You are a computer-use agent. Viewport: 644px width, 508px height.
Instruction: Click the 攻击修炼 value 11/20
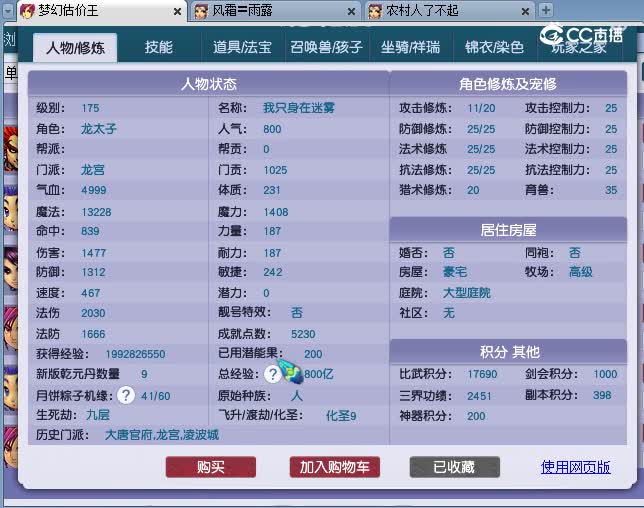481,108
